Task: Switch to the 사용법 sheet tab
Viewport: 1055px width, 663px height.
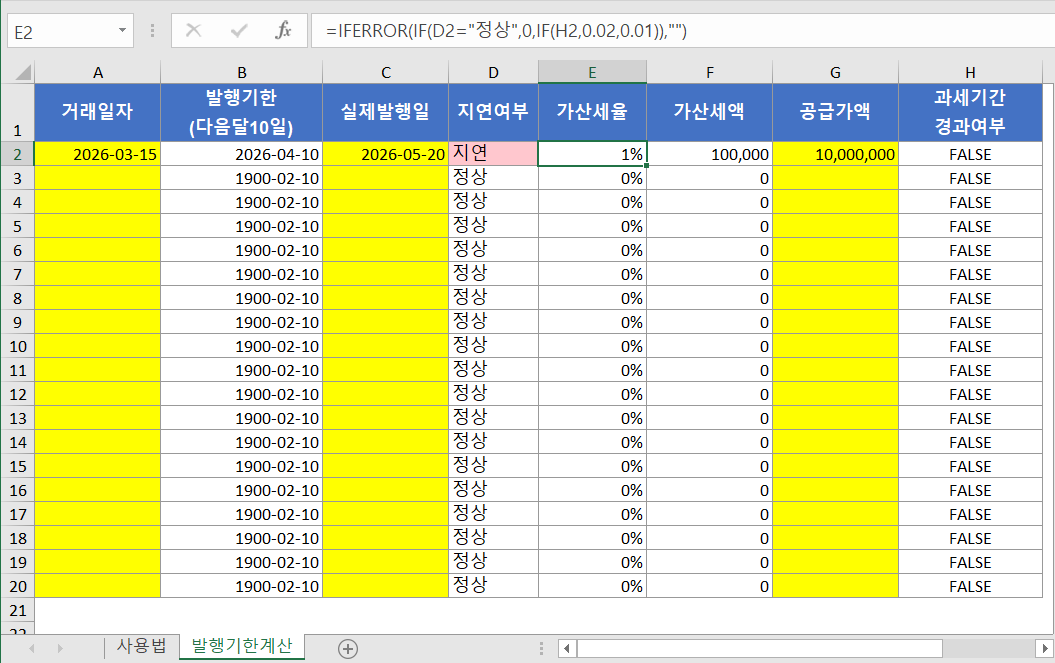Action: pyautogui.click(x=141, y=646)
